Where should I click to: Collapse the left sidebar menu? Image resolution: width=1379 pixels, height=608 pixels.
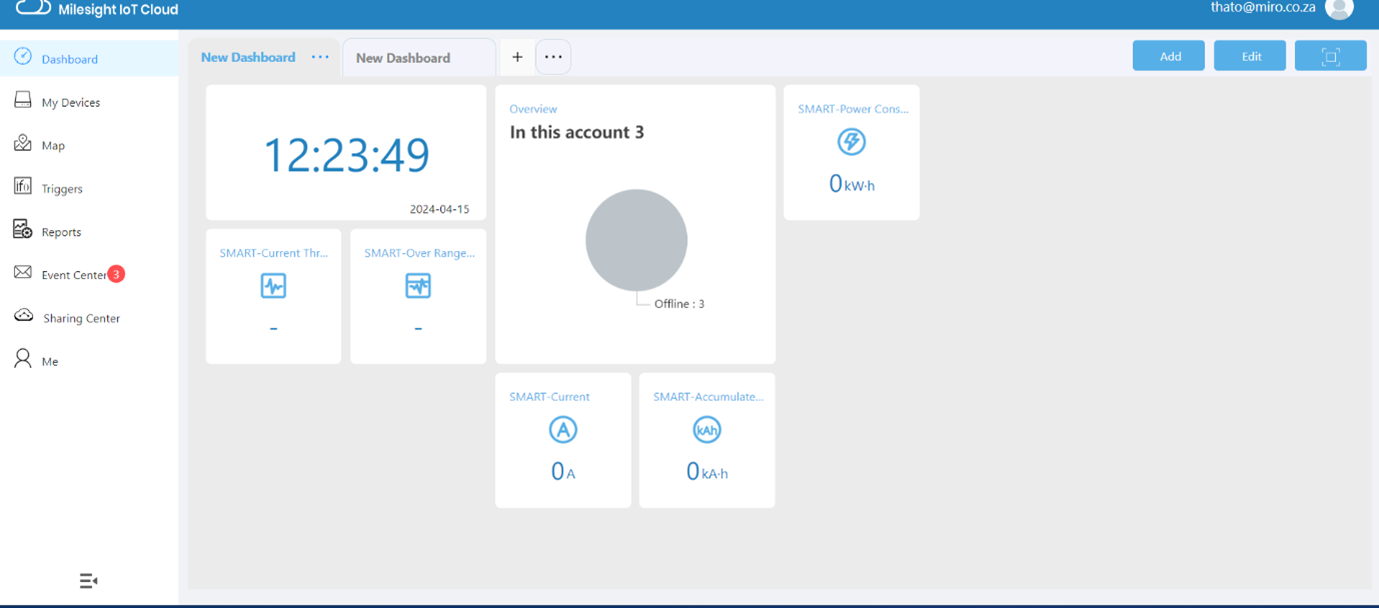(88, 581)
